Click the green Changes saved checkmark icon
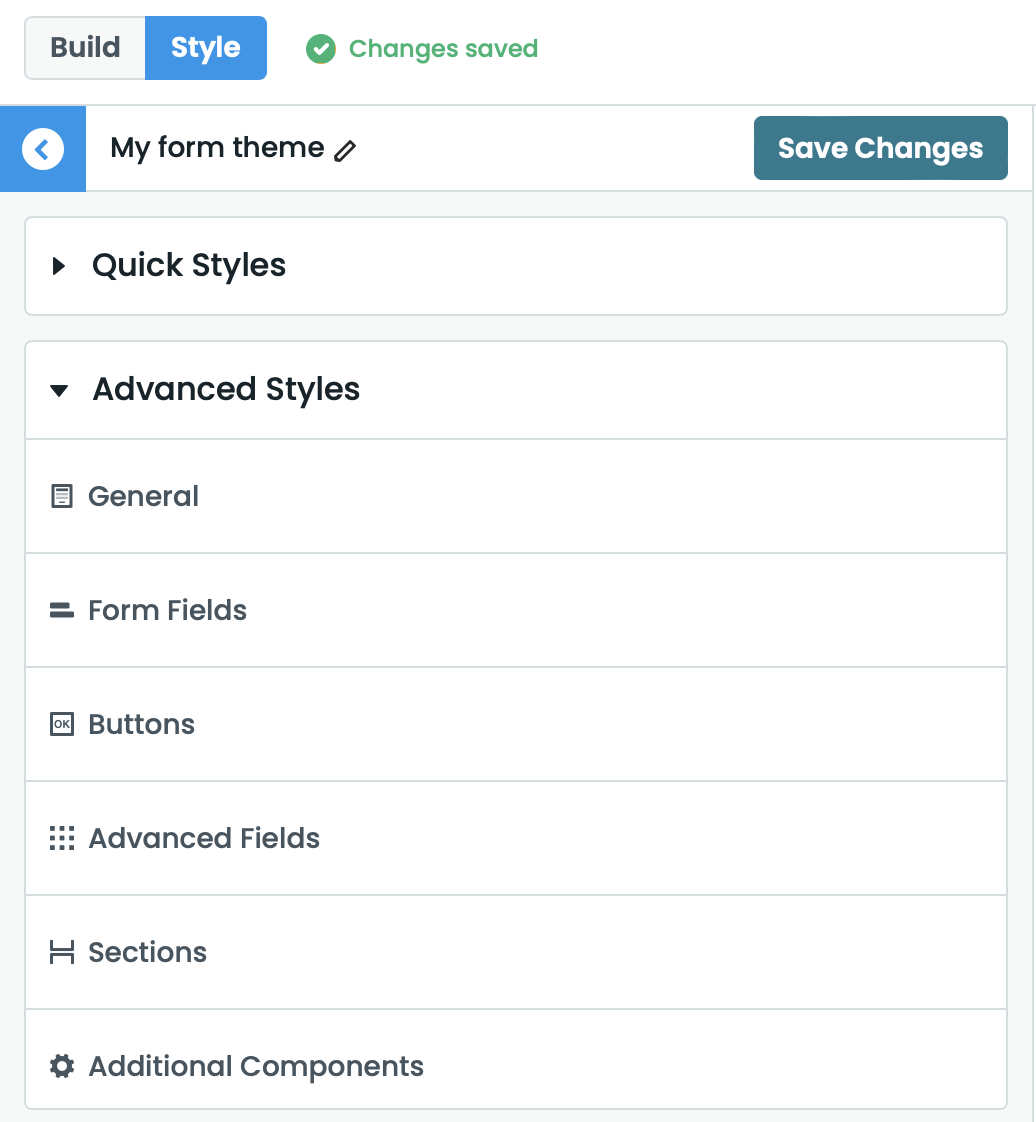 click(x=321, y=48)
